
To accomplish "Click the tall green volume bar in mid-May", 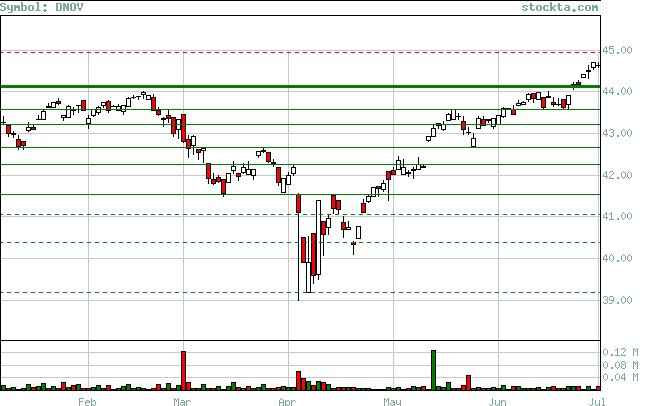I will tap(434, 370).
